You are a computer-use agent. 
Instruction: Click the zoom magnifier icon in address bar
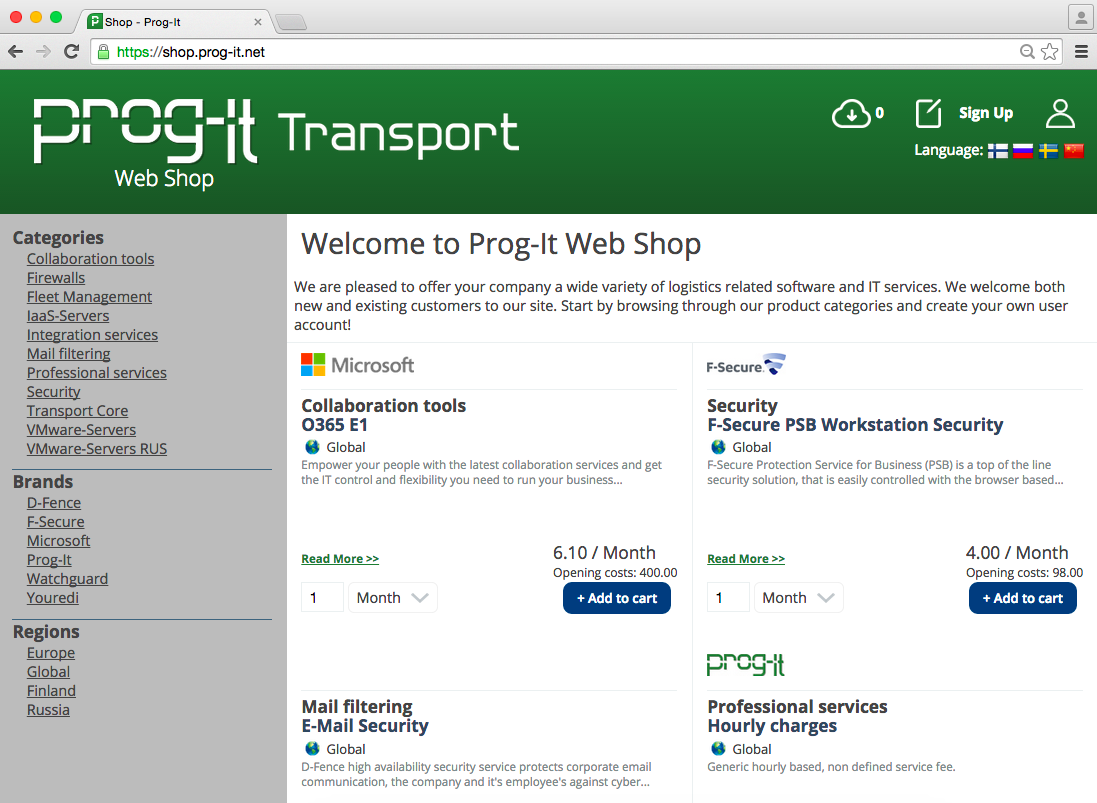[x=1027, y=51]
